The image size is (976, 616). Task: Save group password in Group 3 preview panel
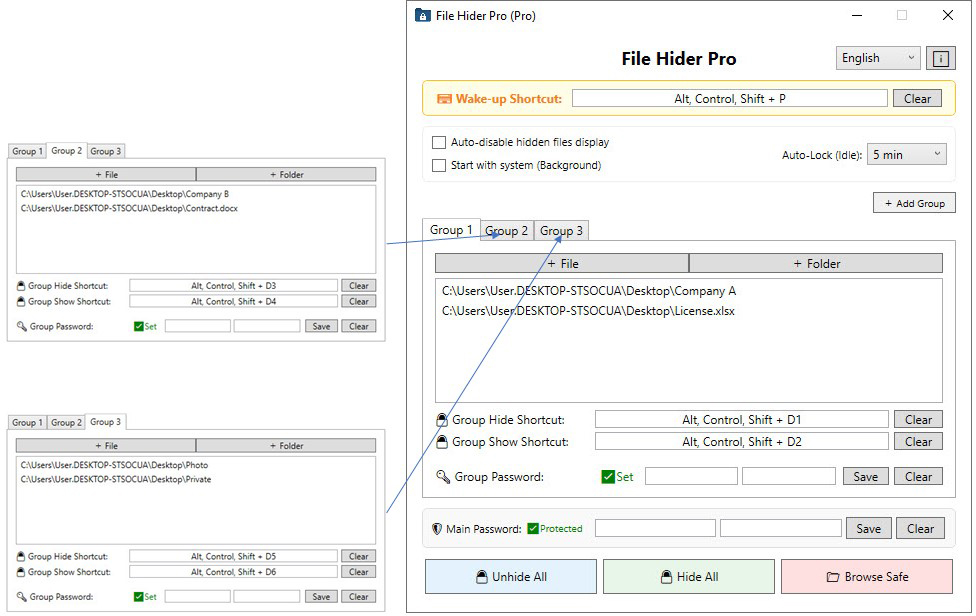point(321,597)
